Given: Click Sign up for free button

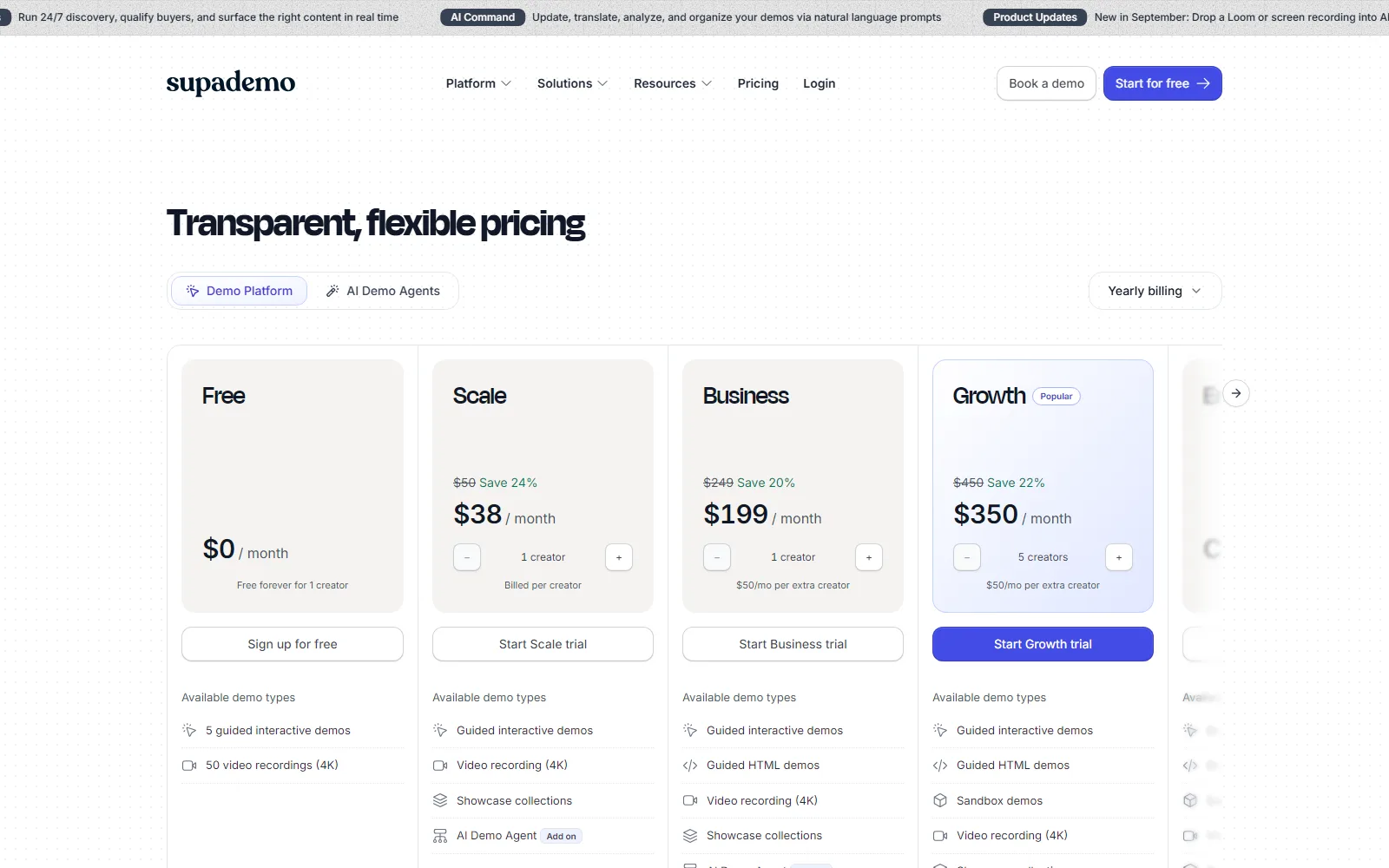Looking at the screenshot, I should [x=293, y=644].
